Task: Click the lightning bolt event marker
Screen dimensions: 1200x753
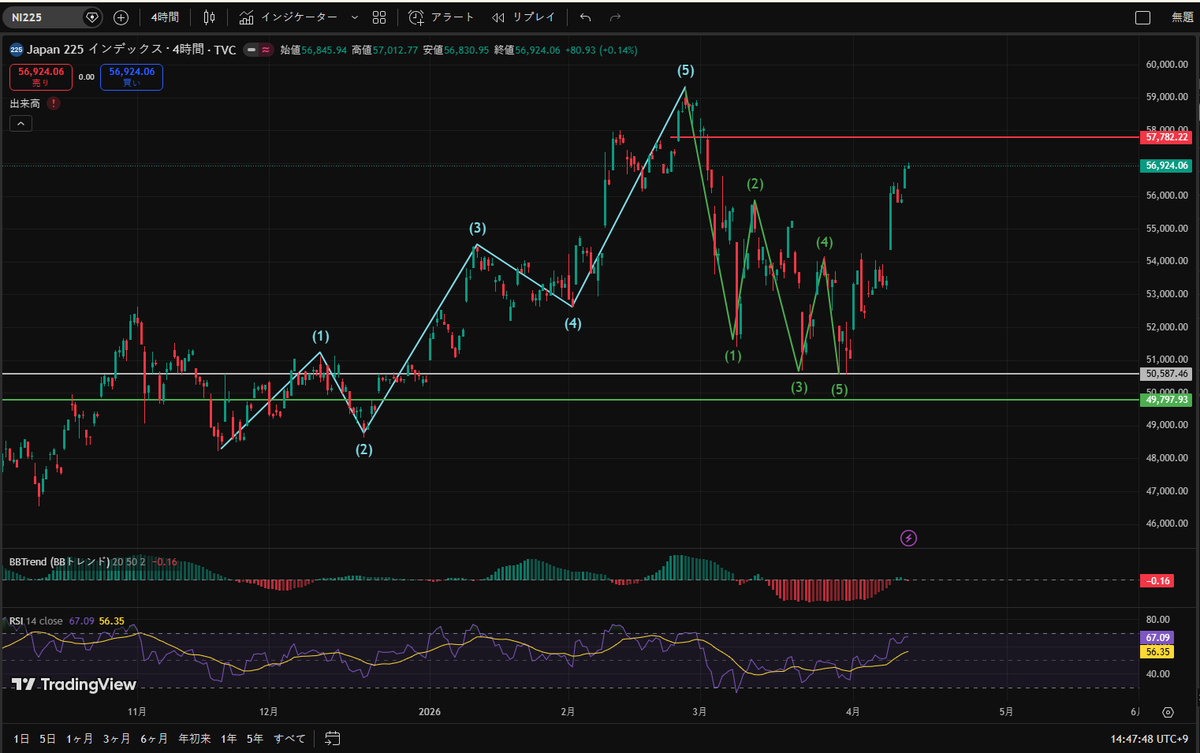Action: [909, 538]
